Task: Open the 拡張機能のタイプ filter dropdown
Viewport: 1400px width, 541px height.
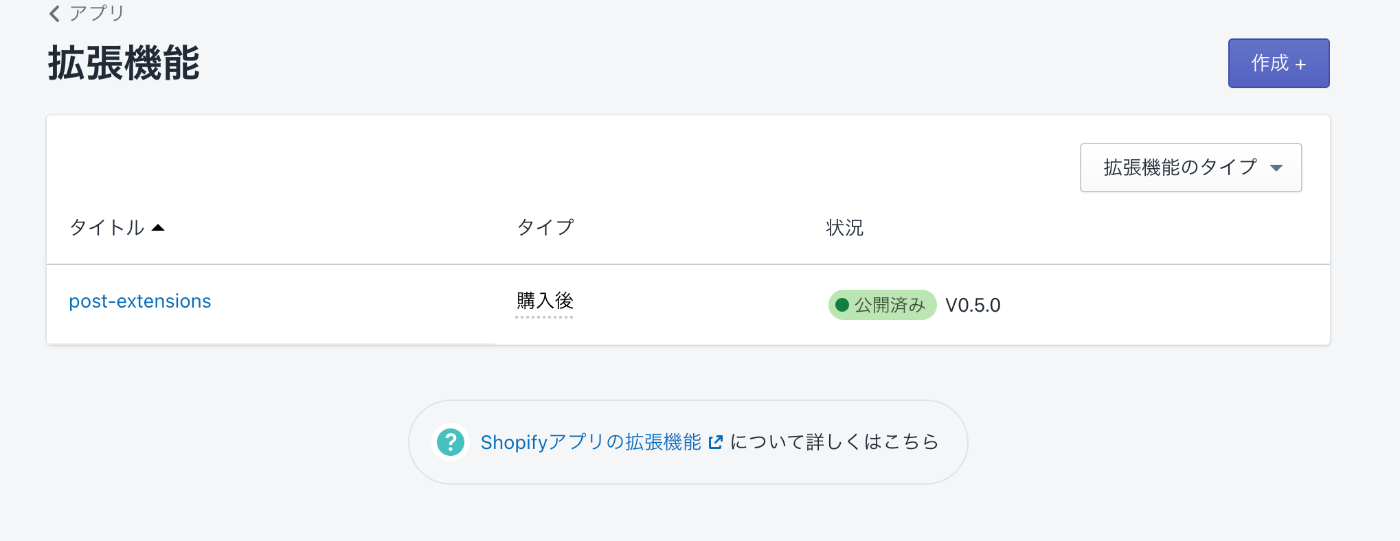Action: [1191, 167]
